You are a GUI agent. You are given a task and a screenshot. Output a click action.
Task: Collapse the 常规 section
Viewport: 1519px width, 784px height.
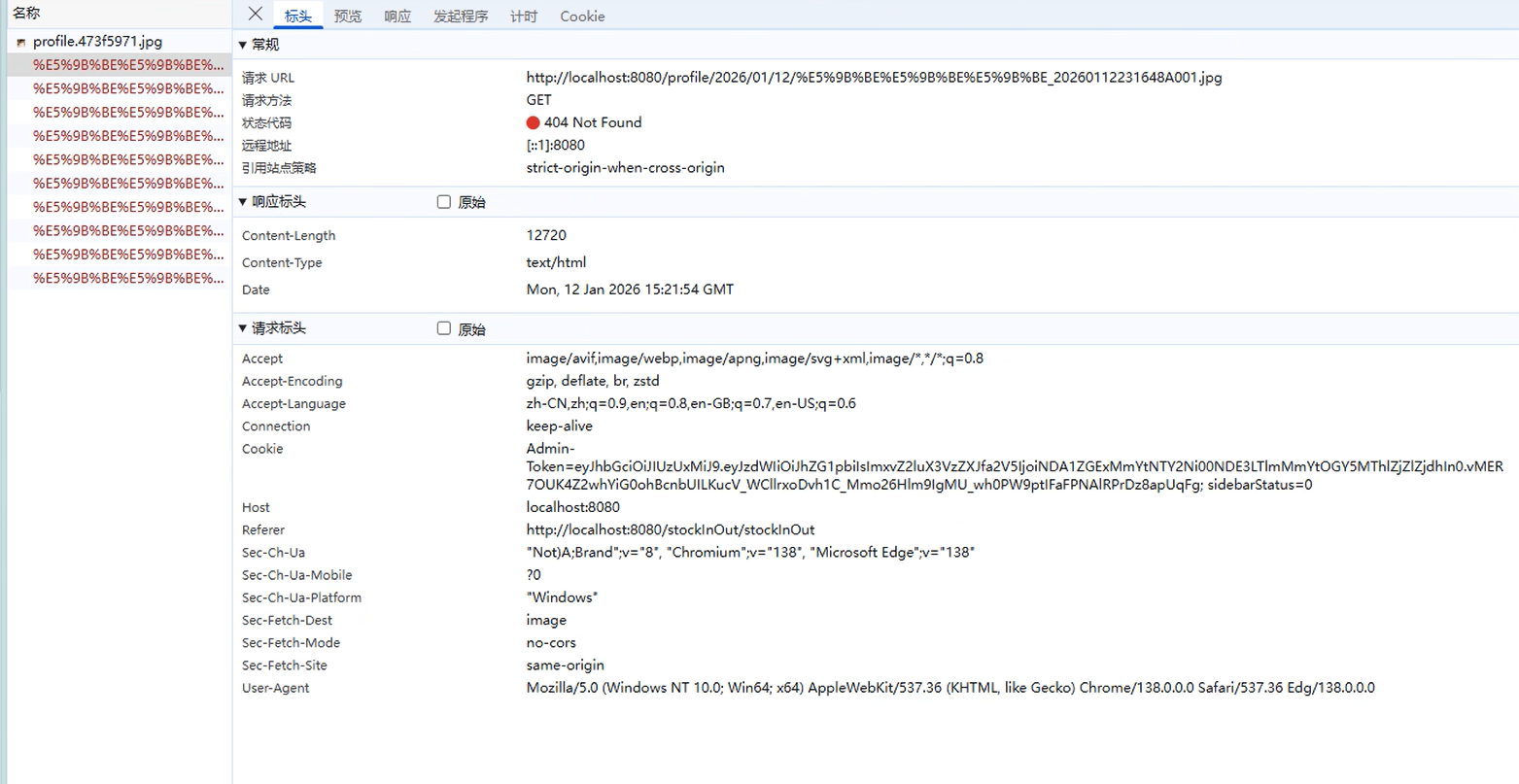243,45
